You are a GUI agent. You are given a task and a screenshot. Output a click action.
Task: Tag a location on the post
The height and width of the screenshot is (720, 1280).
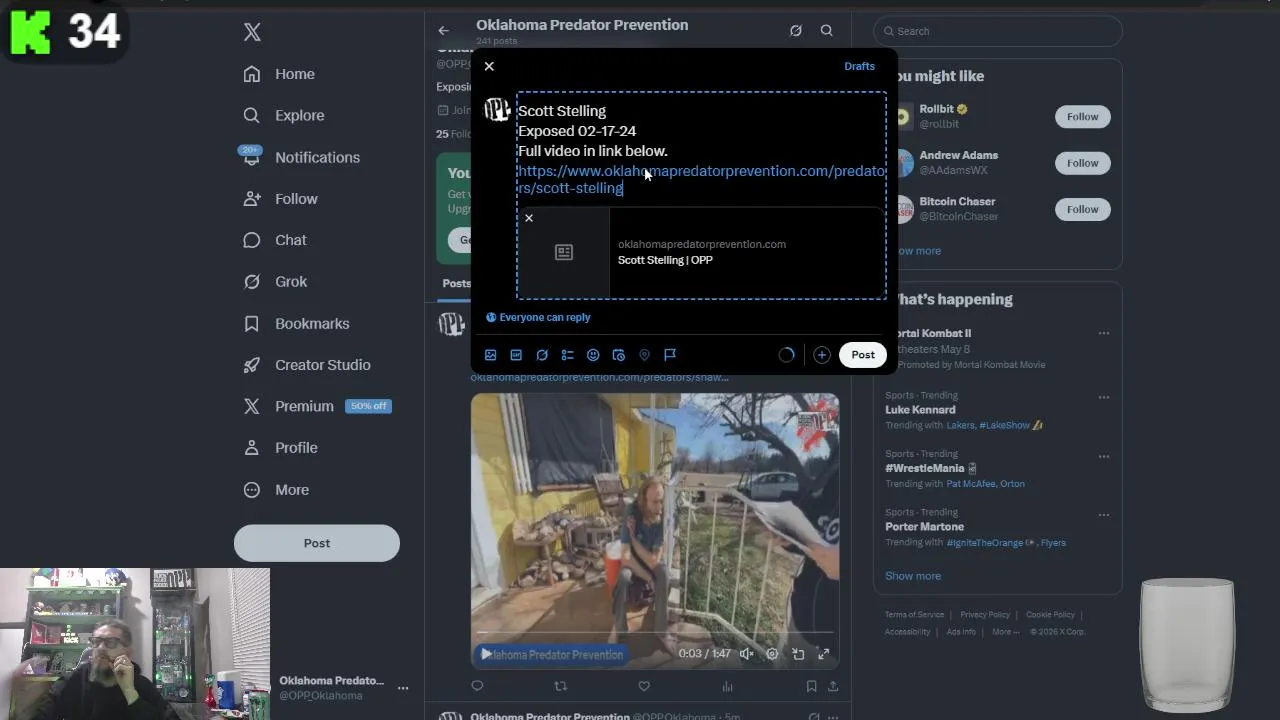(x=644, y=355)
